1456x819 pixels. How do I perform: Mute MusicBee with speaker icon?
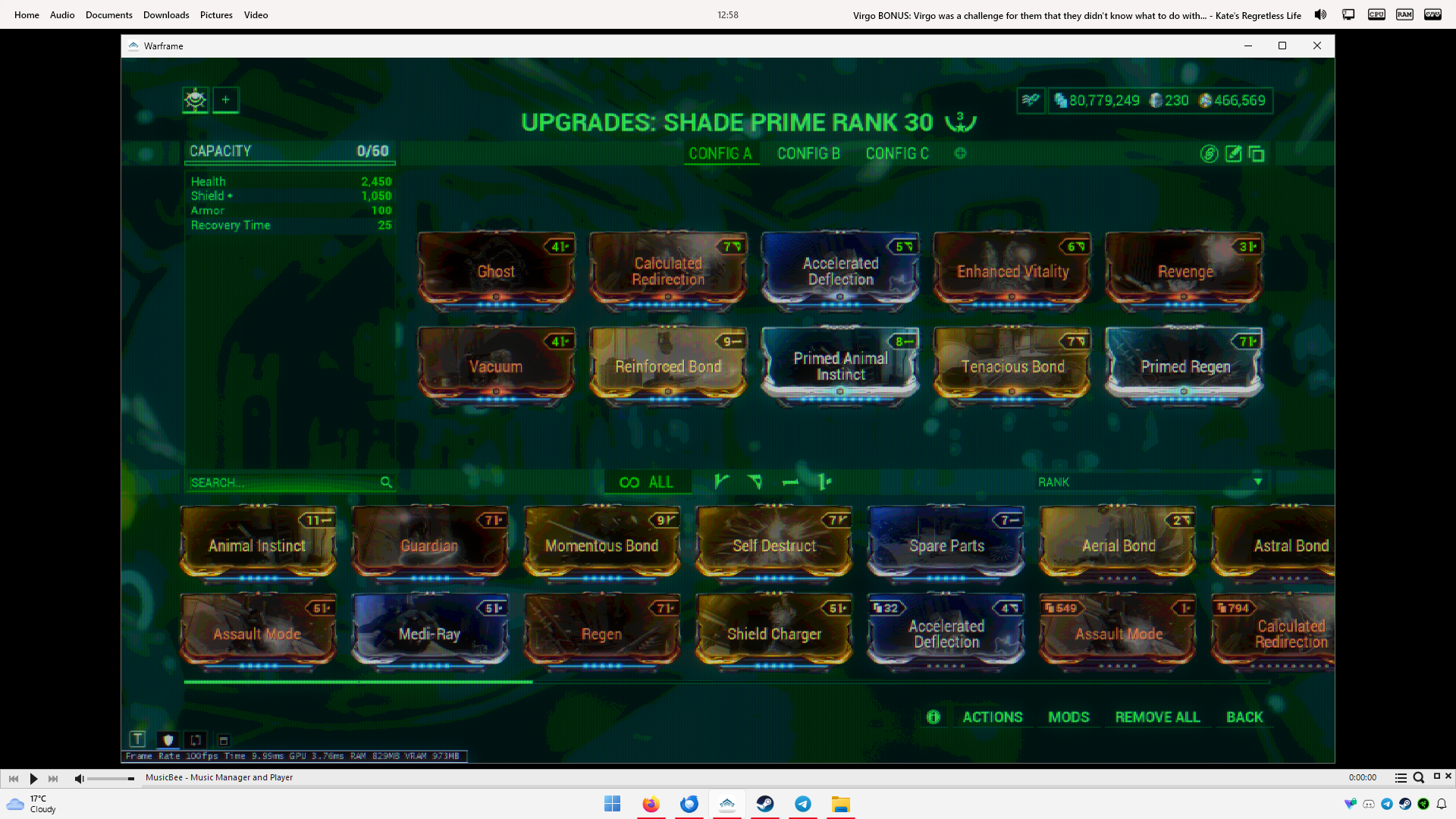[x=79, y=779]
